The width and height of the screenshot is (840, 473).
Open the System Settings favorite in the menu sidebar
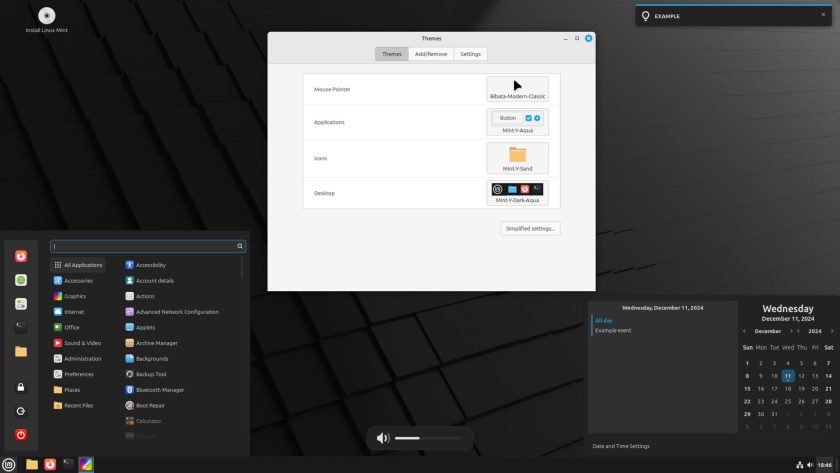click(21, 304)
